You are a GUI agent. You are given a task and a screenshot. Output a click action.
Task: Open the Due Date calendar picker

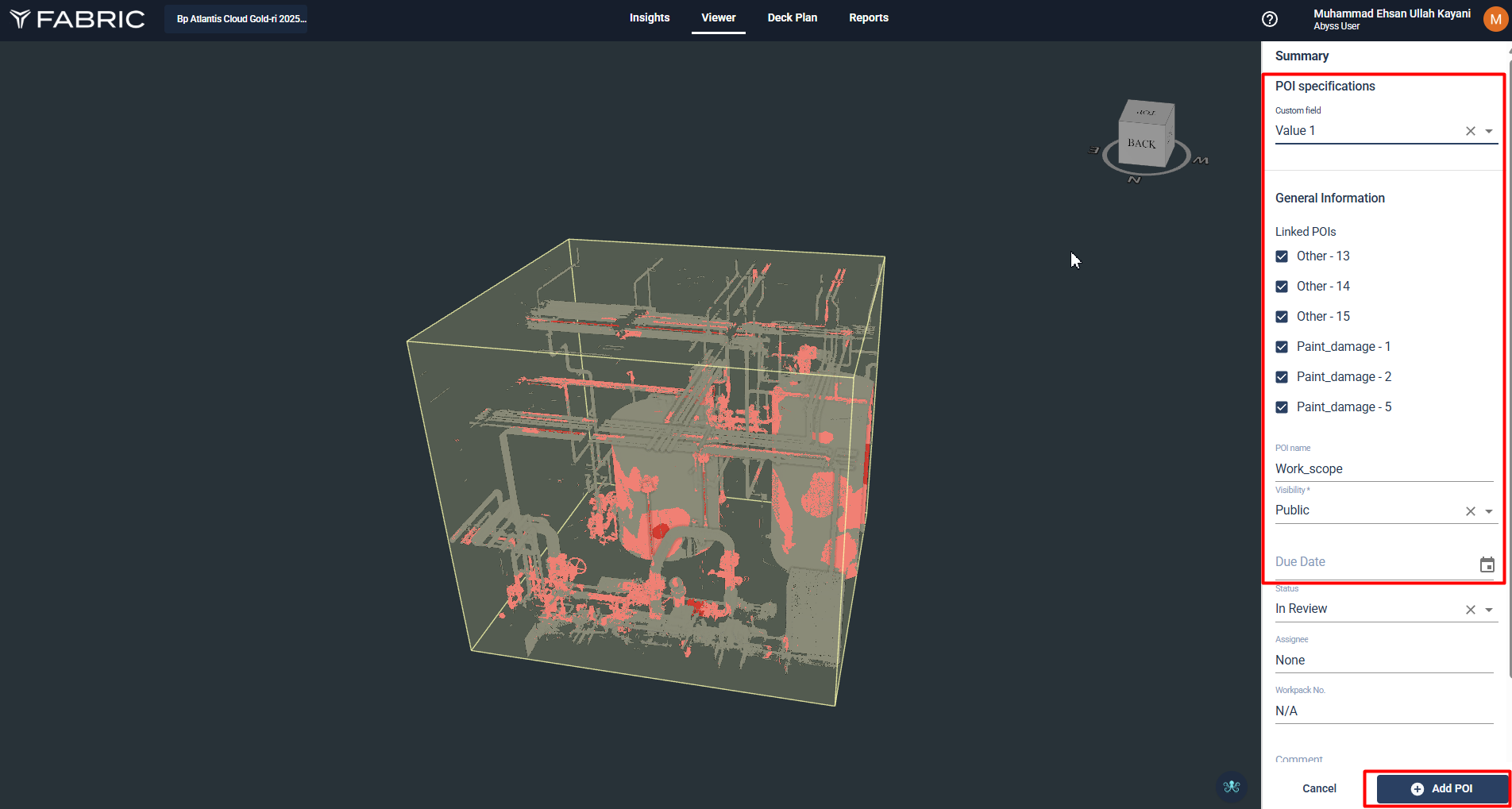click(1487, 564)
